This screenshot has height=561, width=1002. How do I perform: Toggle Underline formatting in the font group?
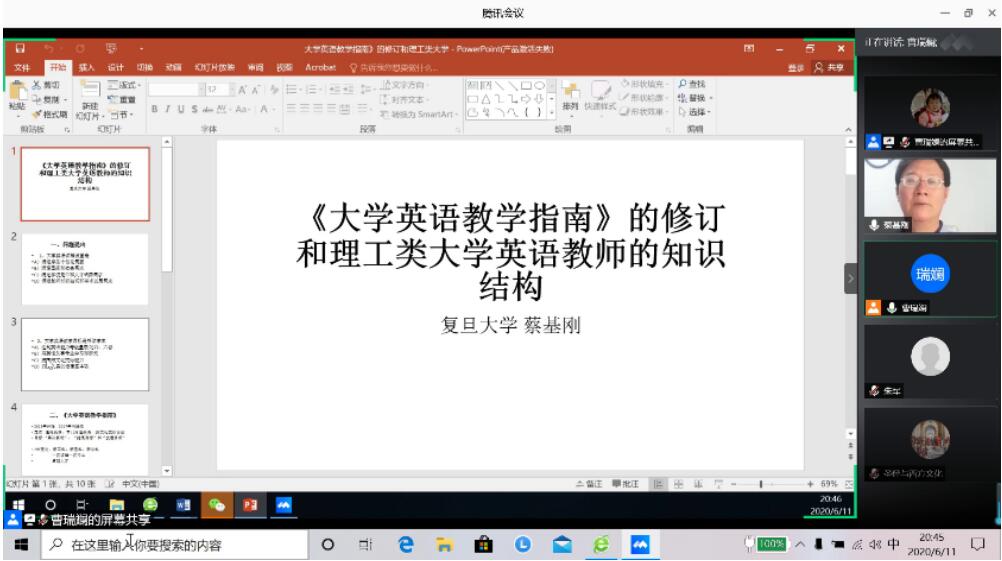(180, 109)
